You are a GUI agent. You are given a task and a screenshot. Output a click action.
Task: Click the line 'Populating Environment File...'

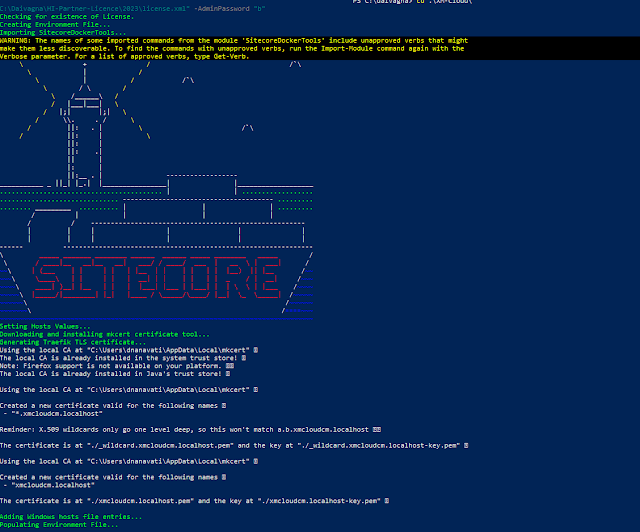click(59, 525)
